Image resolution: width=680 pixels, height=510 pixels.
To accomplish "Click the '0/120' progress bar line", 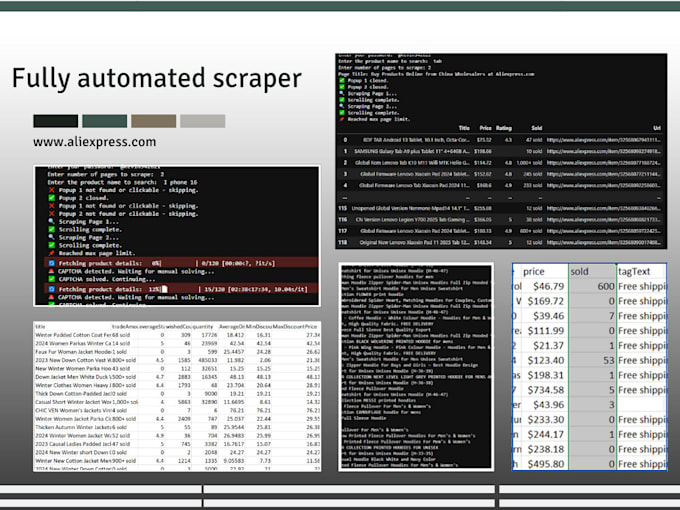I will point(181,263).
